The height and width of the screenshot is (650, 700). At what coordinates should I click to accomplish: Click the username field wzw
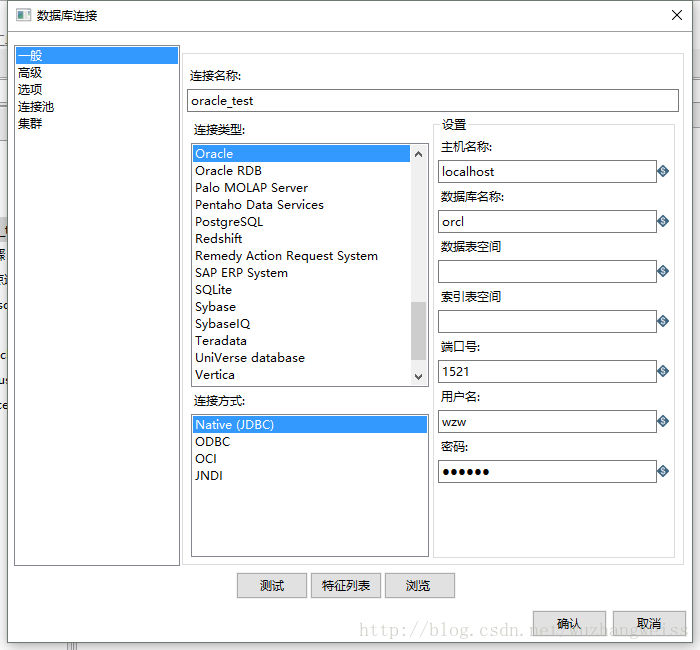point(547,421)
